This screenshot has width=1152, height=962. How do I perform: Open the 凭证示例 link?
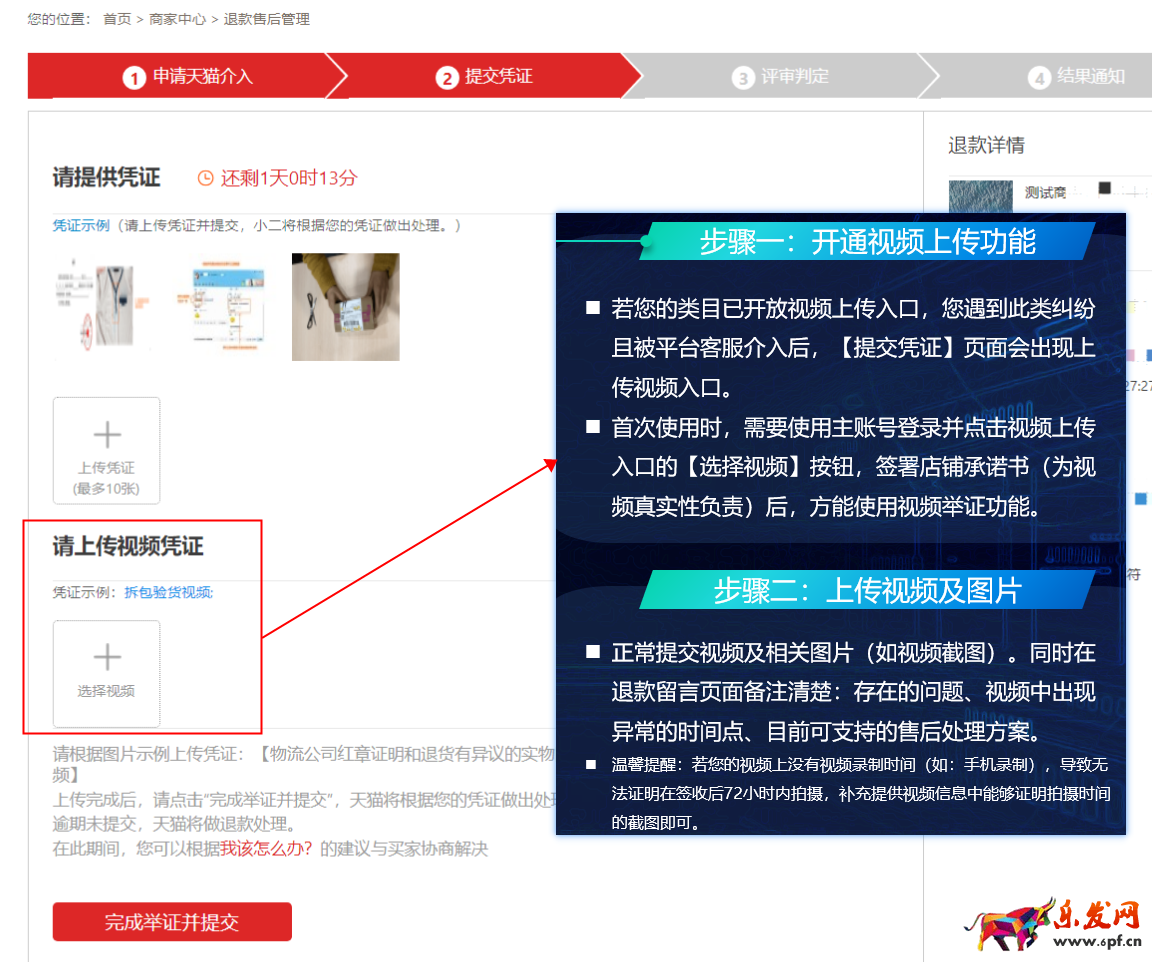pos(81,226)
